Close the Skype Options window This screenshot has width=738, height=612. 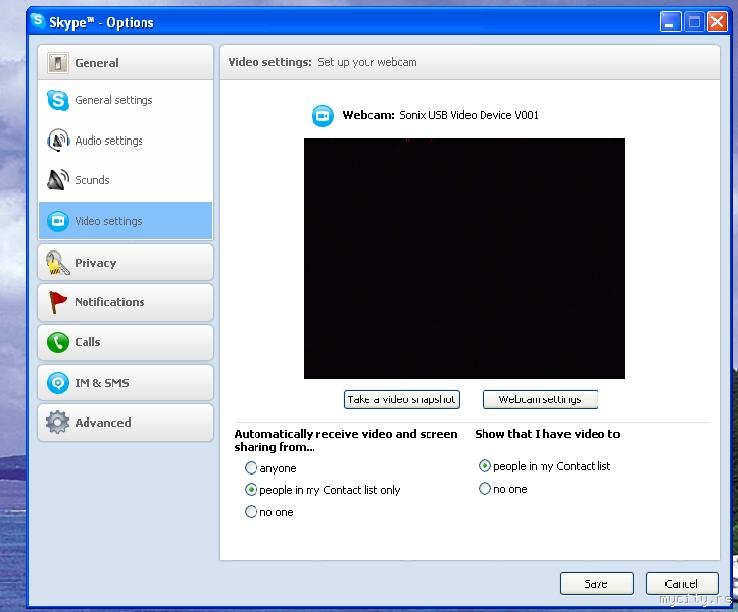point(718,22)
